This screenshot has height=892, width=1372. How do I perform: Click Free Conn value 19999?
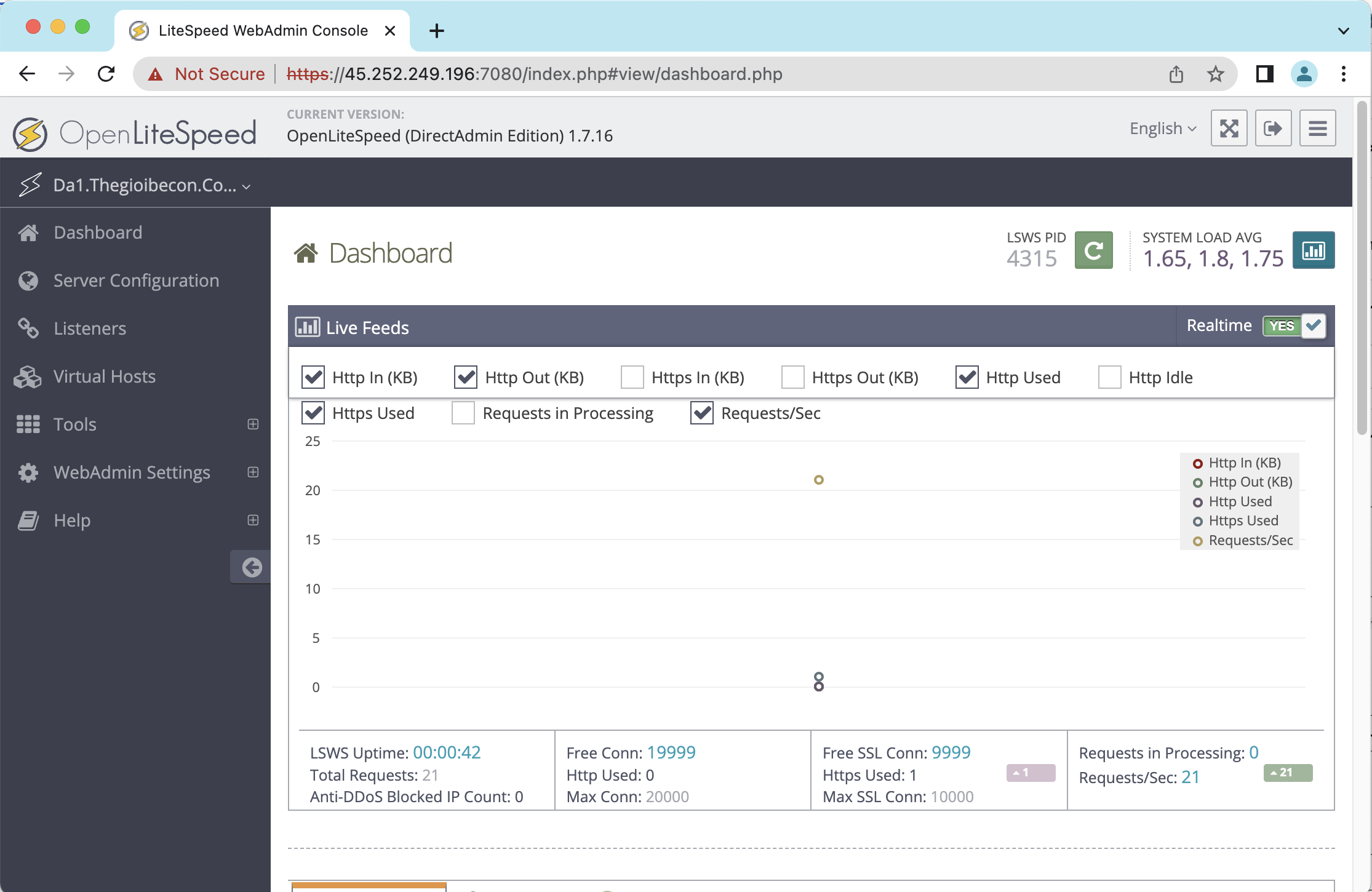[x=671, y=752]
